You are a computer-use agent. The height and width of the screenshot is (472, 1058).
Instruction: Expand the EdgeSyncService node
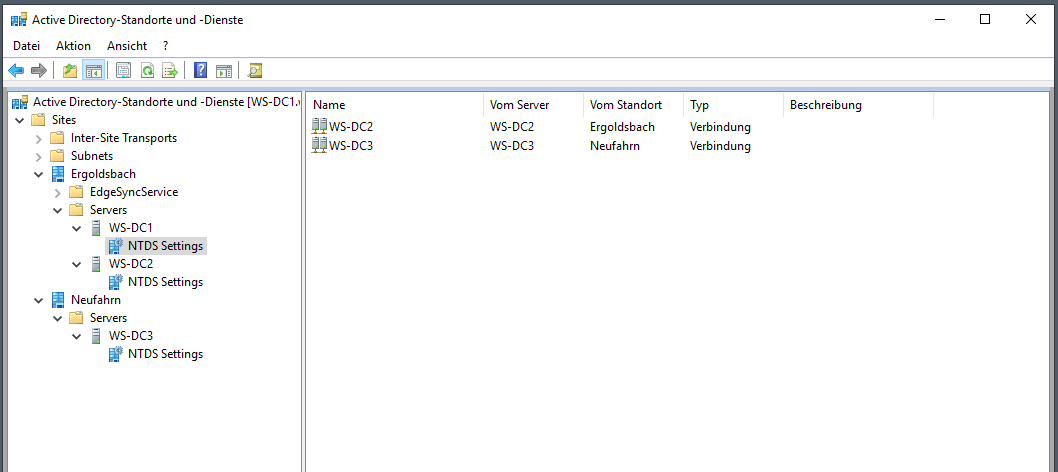pyautogui.click(x=57, y=193)
